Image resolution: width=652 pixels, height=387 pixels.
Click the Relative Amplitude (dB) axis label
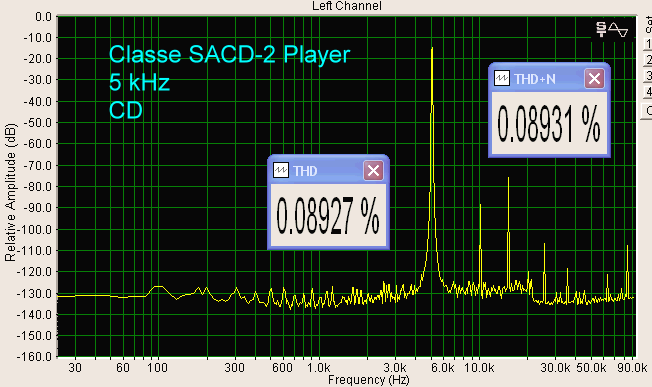pyautogui.click(x=10, y=192)
